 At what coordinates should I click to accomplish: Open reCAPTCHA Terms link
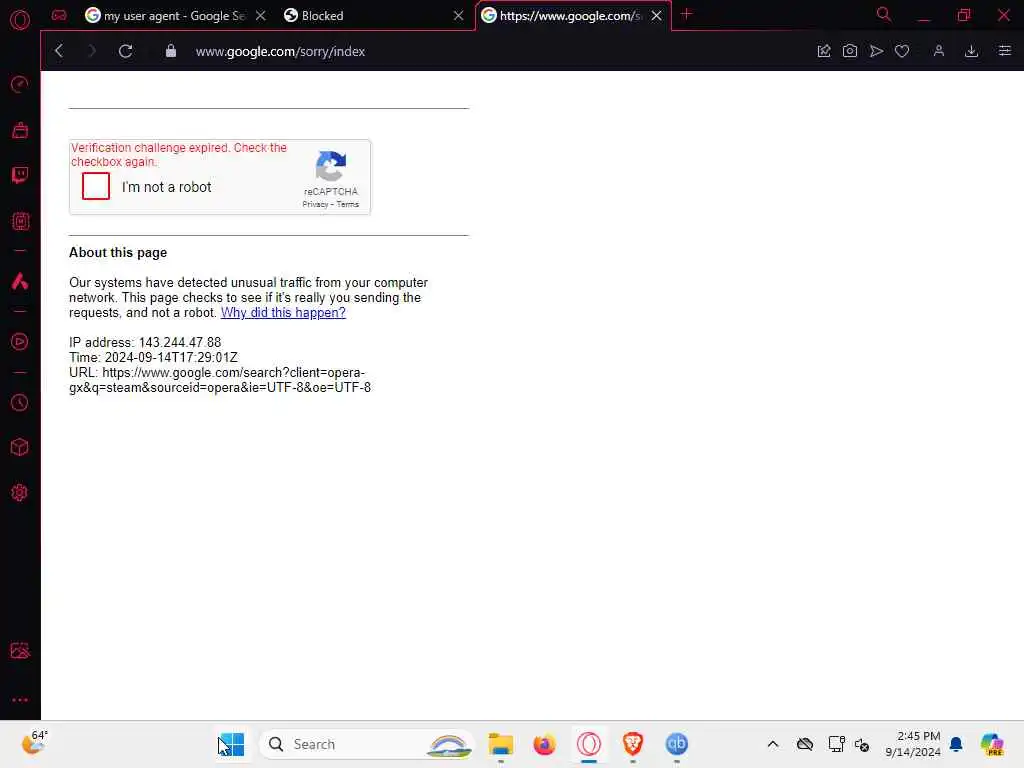click(x=347, y=204)
